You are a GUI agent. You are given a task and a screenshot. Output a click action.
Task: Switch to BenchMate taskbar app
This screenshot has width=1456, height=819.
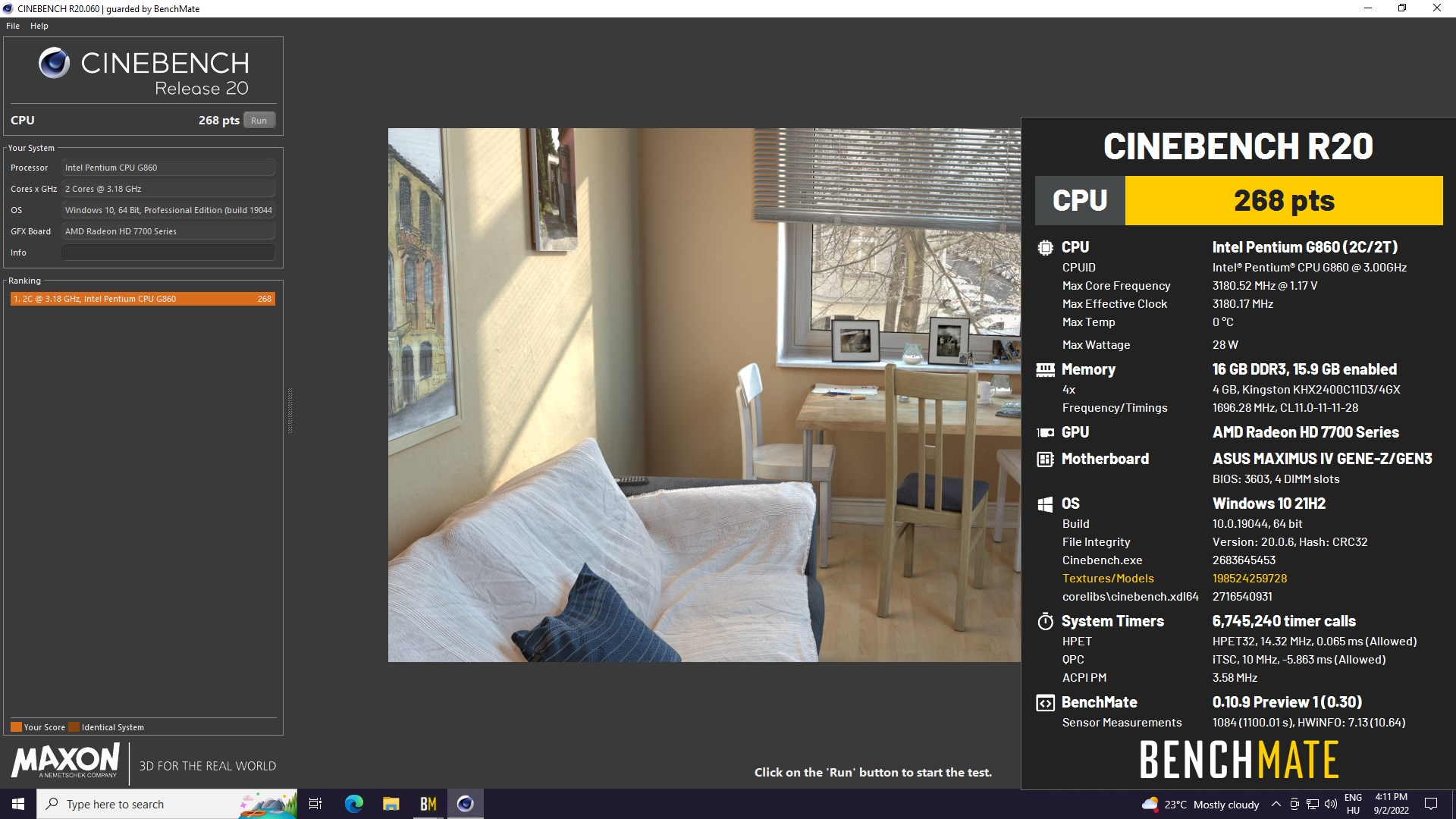click(428, 804)
